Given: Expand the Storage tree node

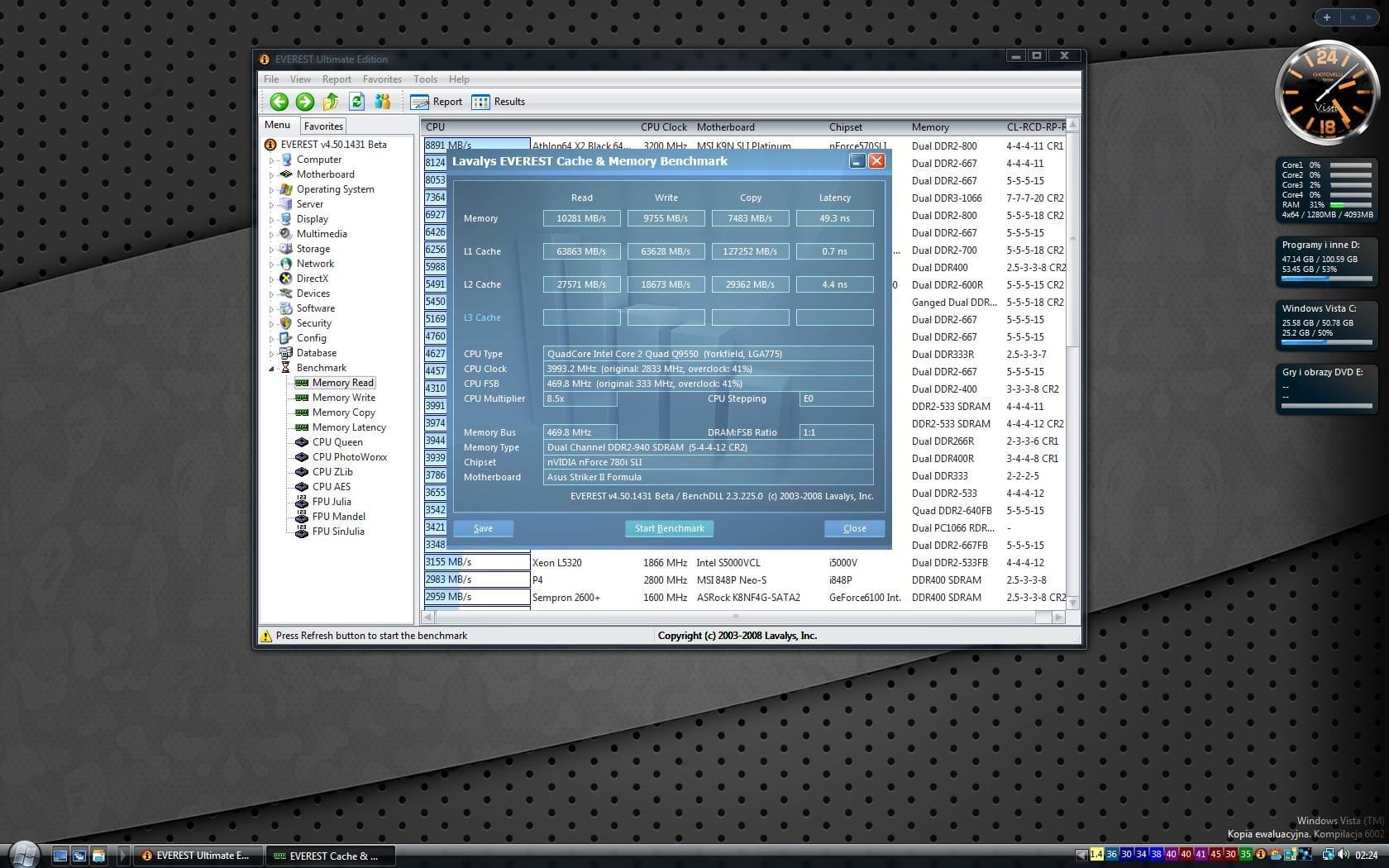Looking at the screenshot, I should pyautogui.click(x=271, y=250).
